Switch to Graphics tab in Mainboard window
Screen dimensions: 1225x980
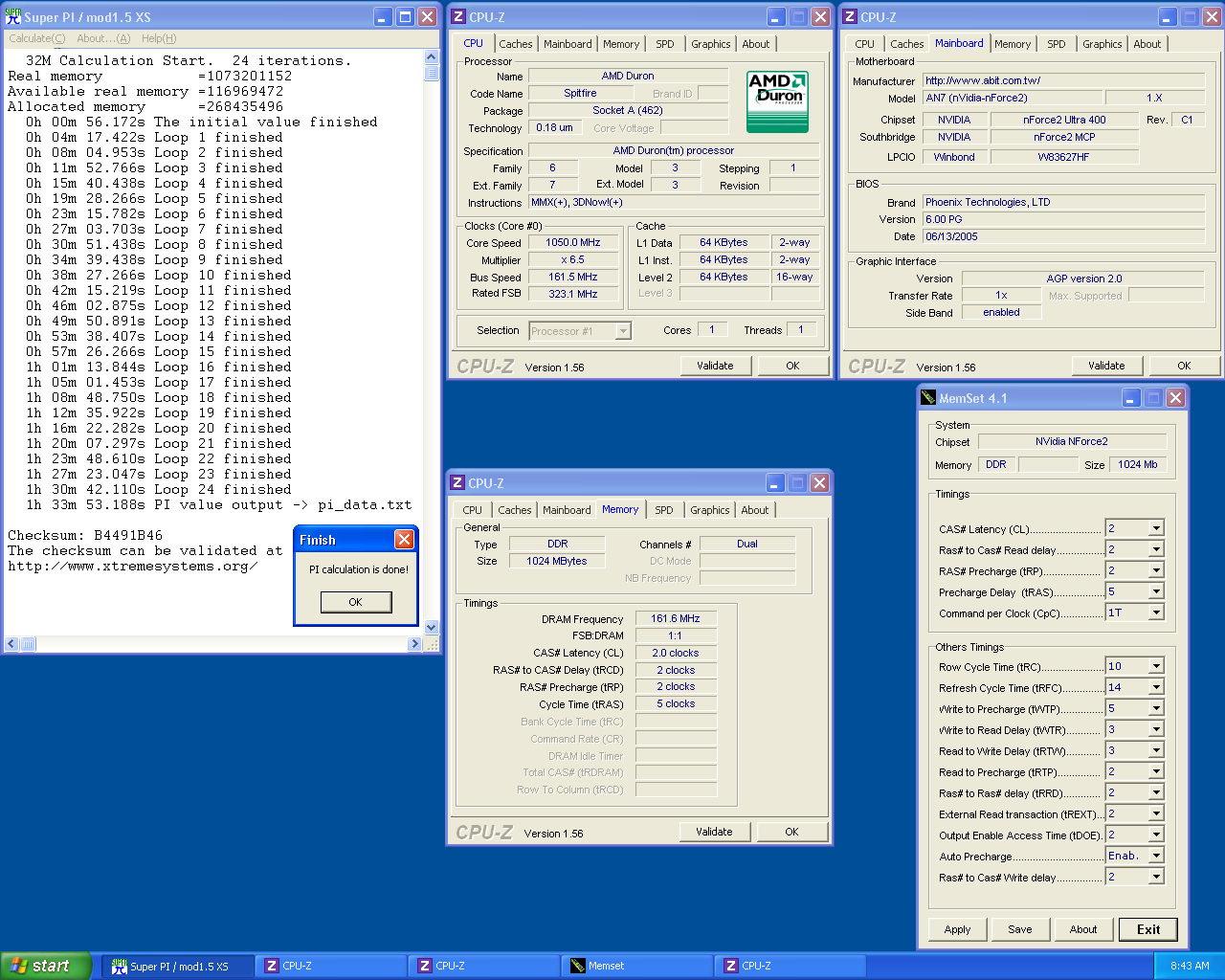1102,44
